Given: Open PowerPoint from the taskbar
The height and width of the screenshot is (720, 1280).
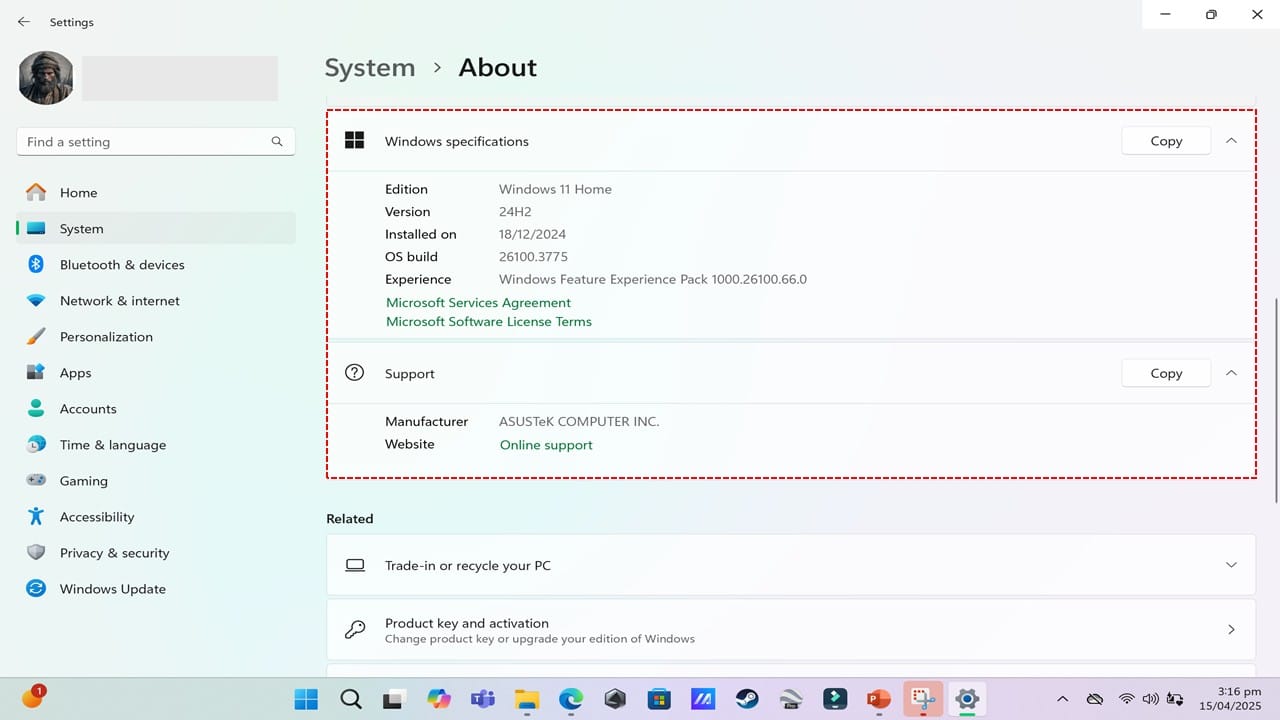Looking at the screenshot, I should tap(878, 699).
